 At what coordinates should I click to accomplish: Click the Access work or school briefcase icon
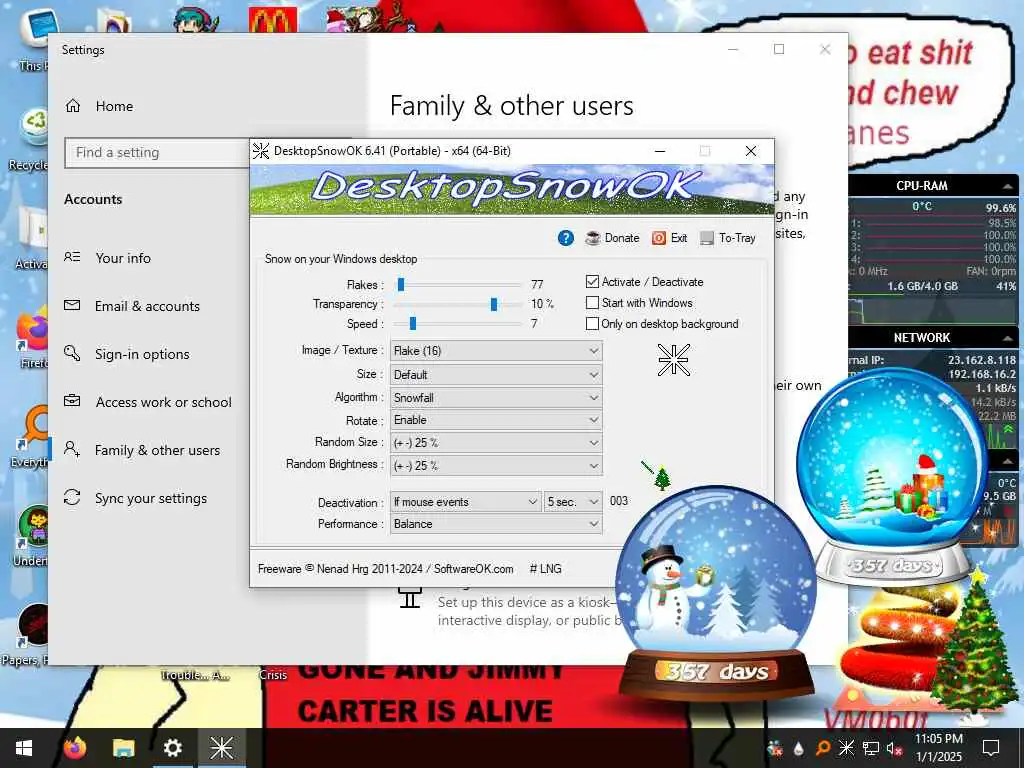tap(72, 401)
